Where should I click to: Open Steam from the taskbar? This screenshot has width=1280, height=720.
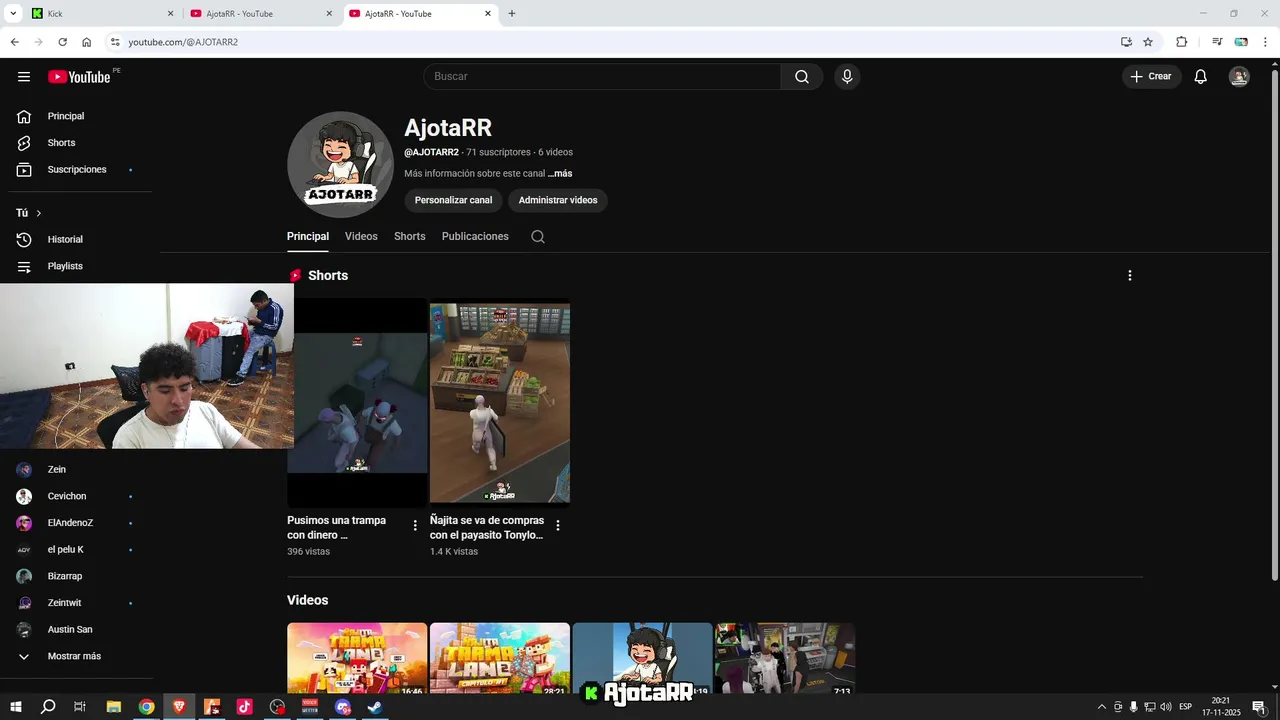click(x=375, y=707)
